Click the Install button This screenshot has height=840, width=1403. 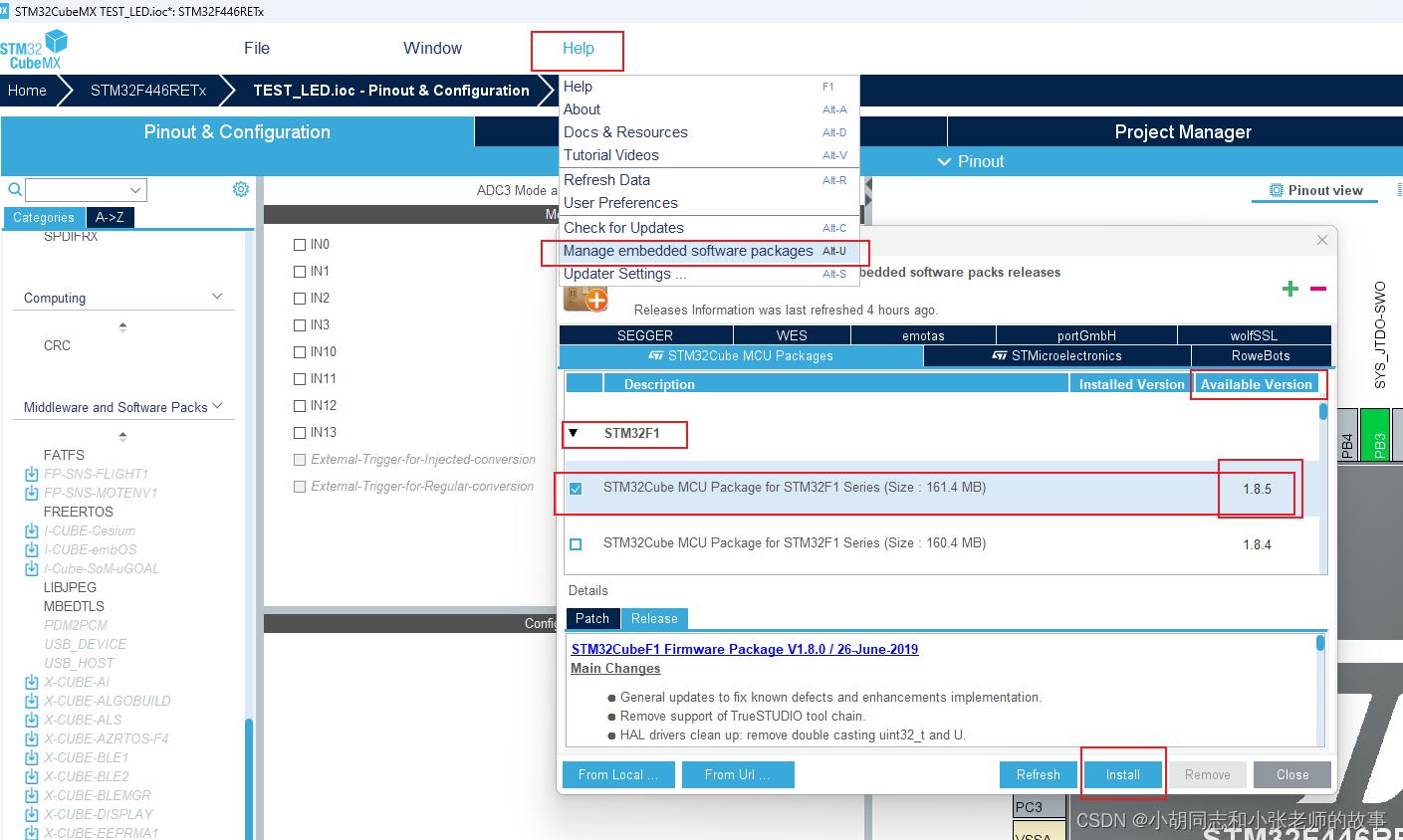coord(1122,774)
